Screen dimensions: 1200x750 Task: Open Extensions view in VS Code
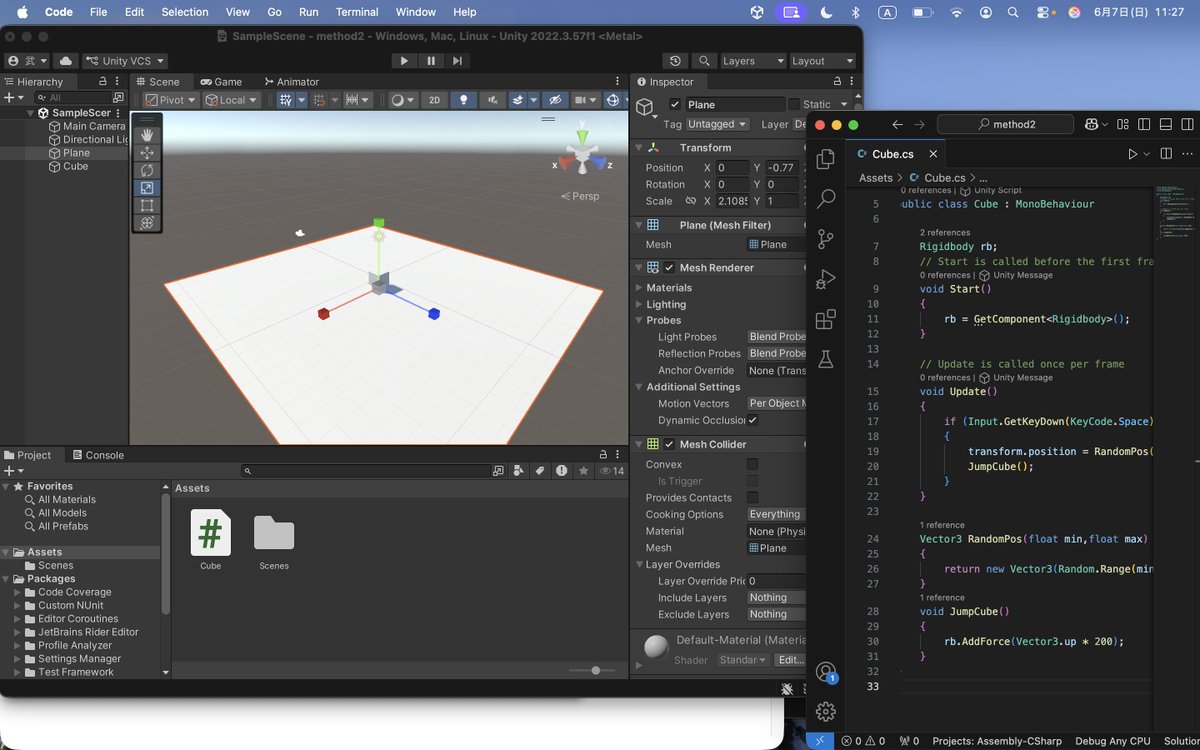click(x=826, y=319)
